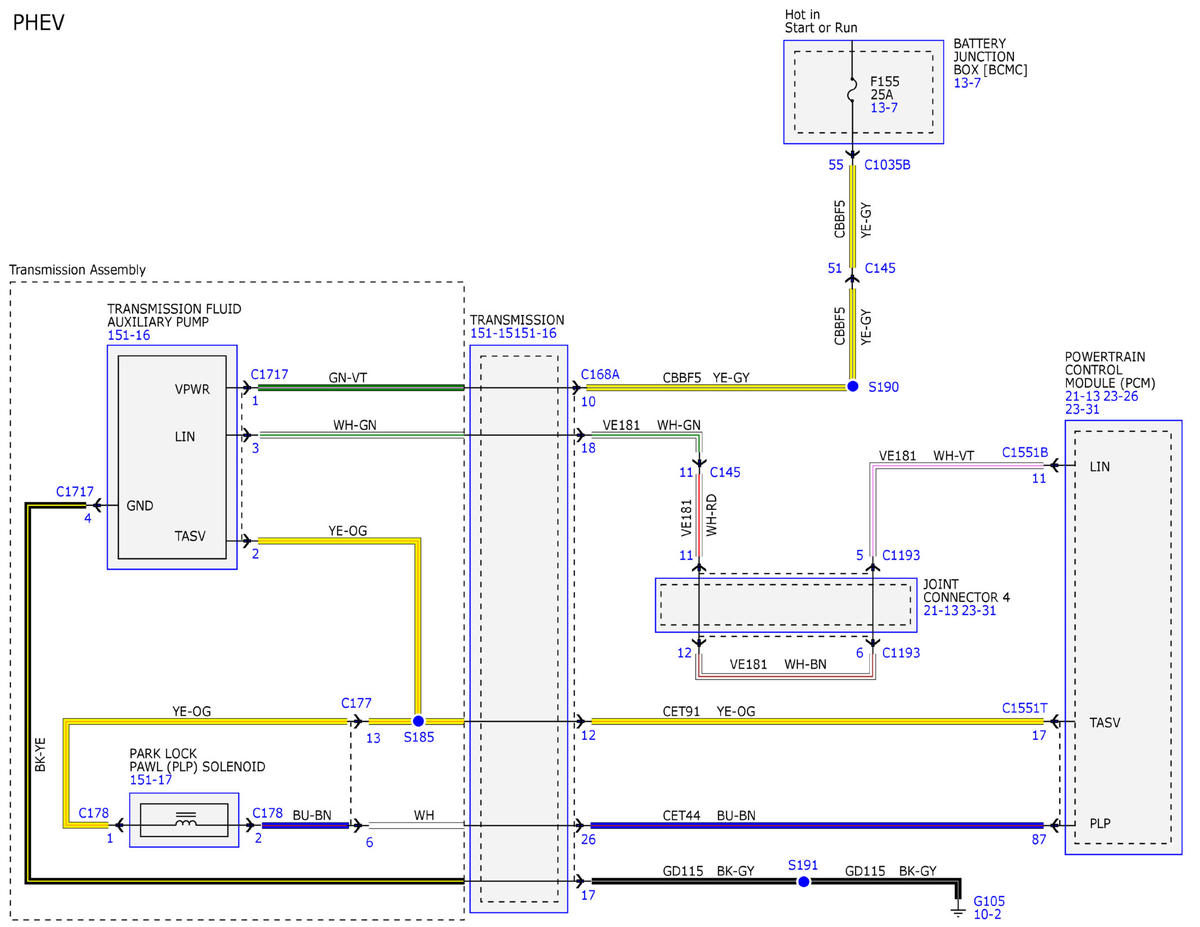Click the S190 splice dot
This screenshot has width=1200, height=927.
852,386
